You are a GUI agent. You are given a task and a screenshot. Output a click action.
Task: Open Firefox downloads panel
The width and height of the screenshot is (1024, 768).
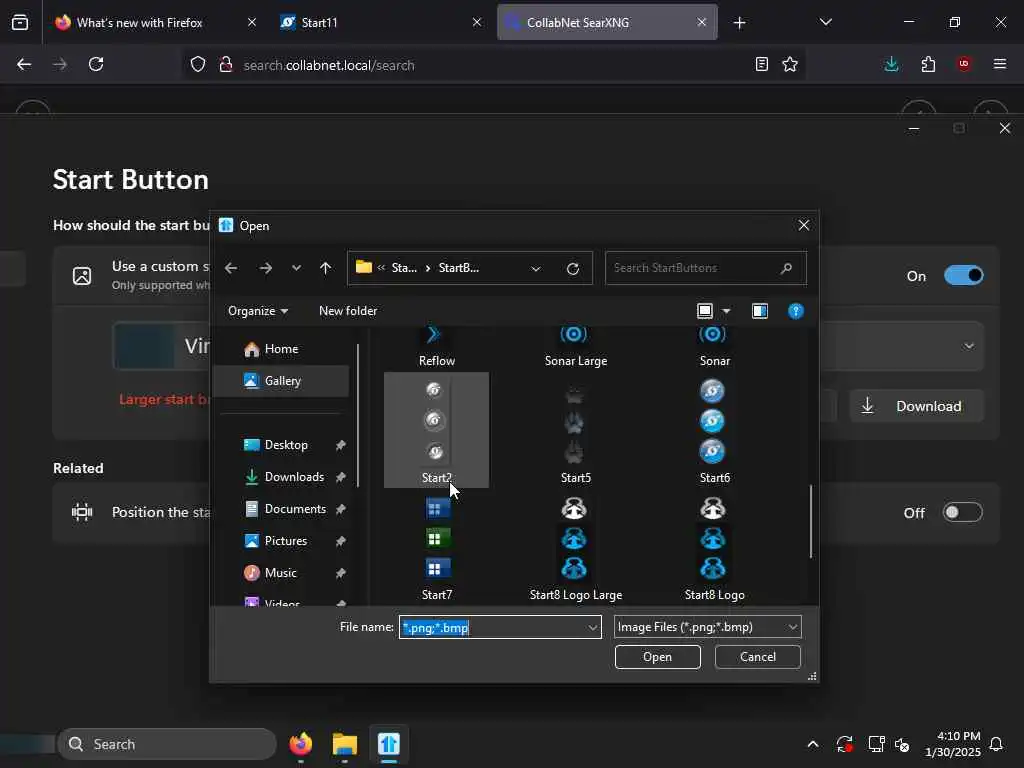891,64
